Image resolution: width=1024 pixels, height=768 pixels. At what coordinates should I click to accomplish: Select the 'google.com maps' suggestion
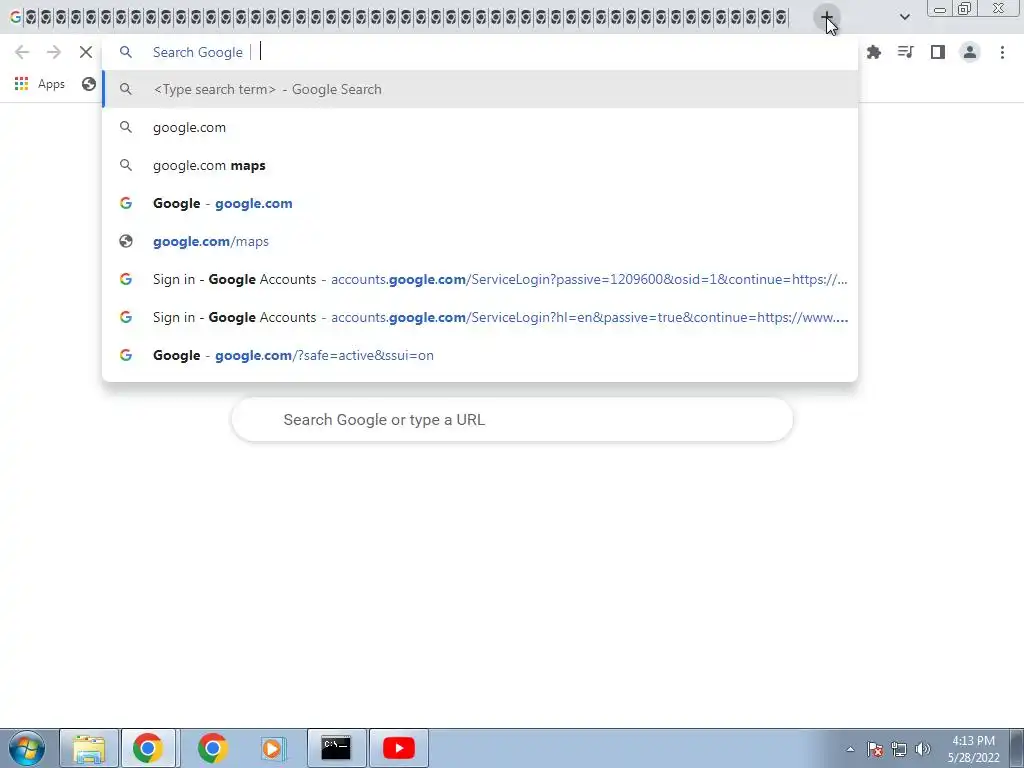480,165
